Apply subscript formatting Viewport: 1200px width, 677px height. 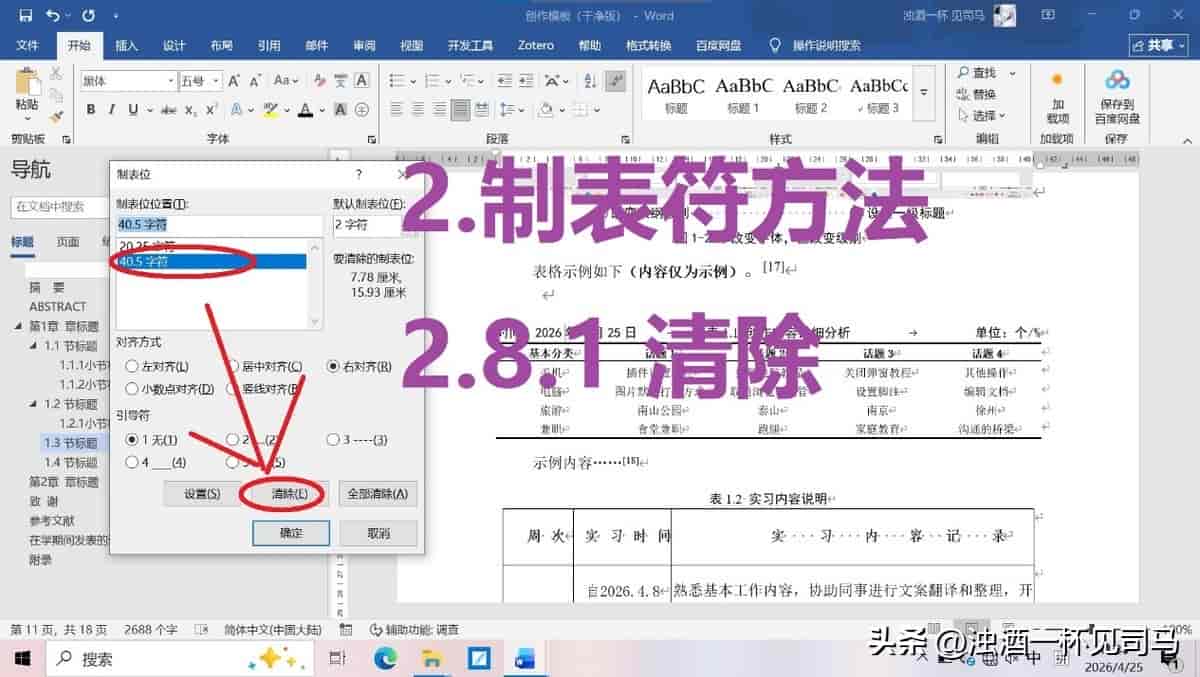(x=190, y=110)
